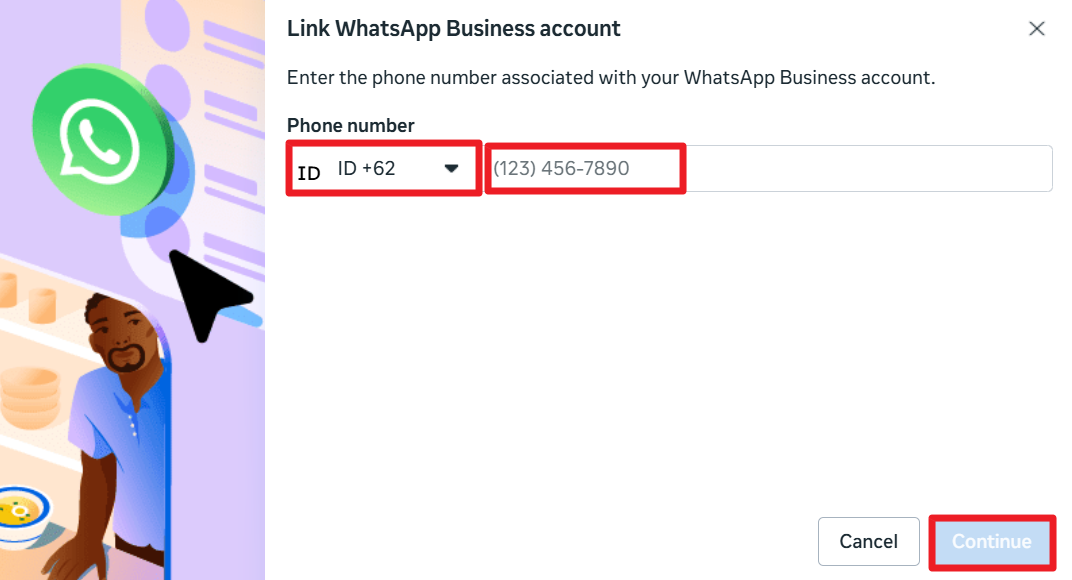Close the Link WhatsApp Business dialog

click(x=1037, y=29)
